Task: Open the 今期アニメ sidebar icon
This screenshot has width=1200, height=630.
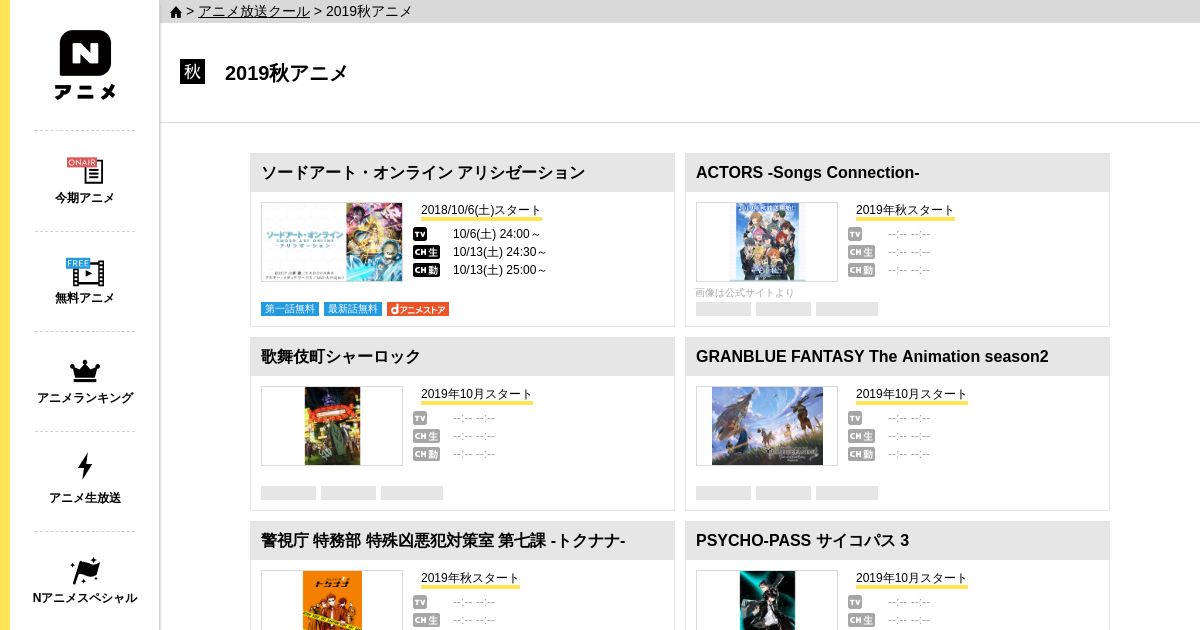Action: [85, 170]
